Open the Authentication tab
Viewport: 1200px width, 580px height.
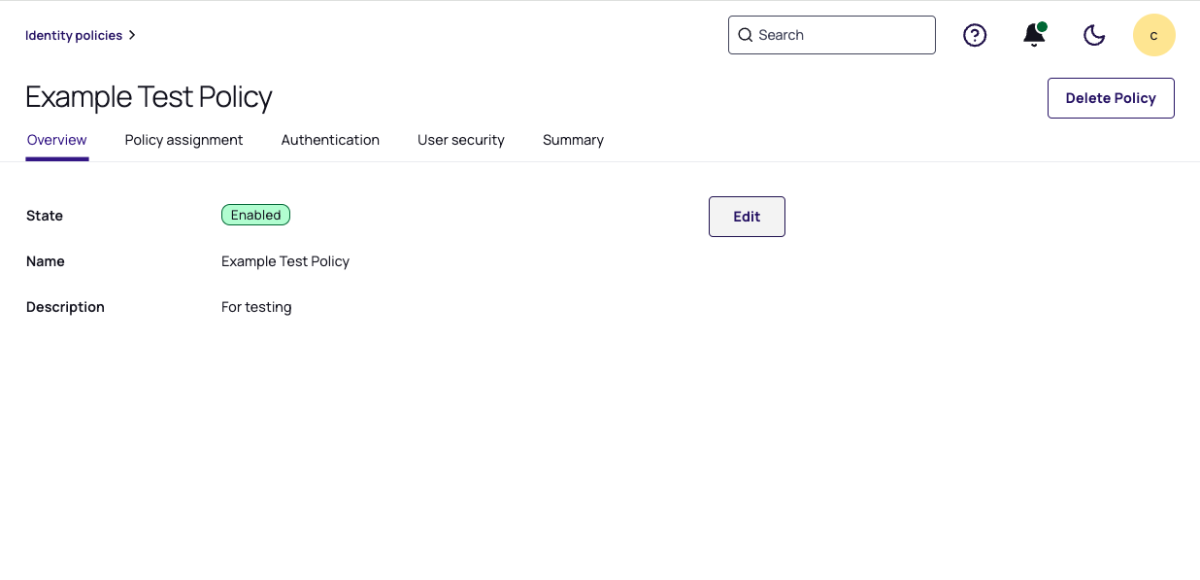tap(330, 140)
